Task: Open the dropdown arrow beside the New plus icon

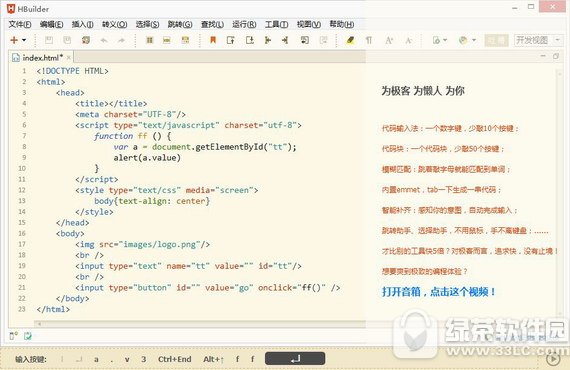Action: tap(24, 40)
